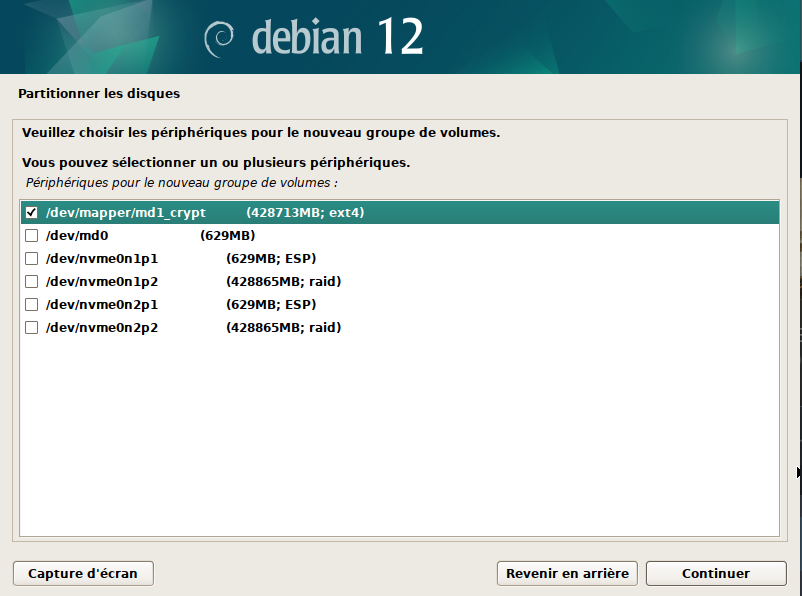Viewport: 802px width, 596px height.
Task: Click the /dev/md0 device label
Action: coord(77,235)
